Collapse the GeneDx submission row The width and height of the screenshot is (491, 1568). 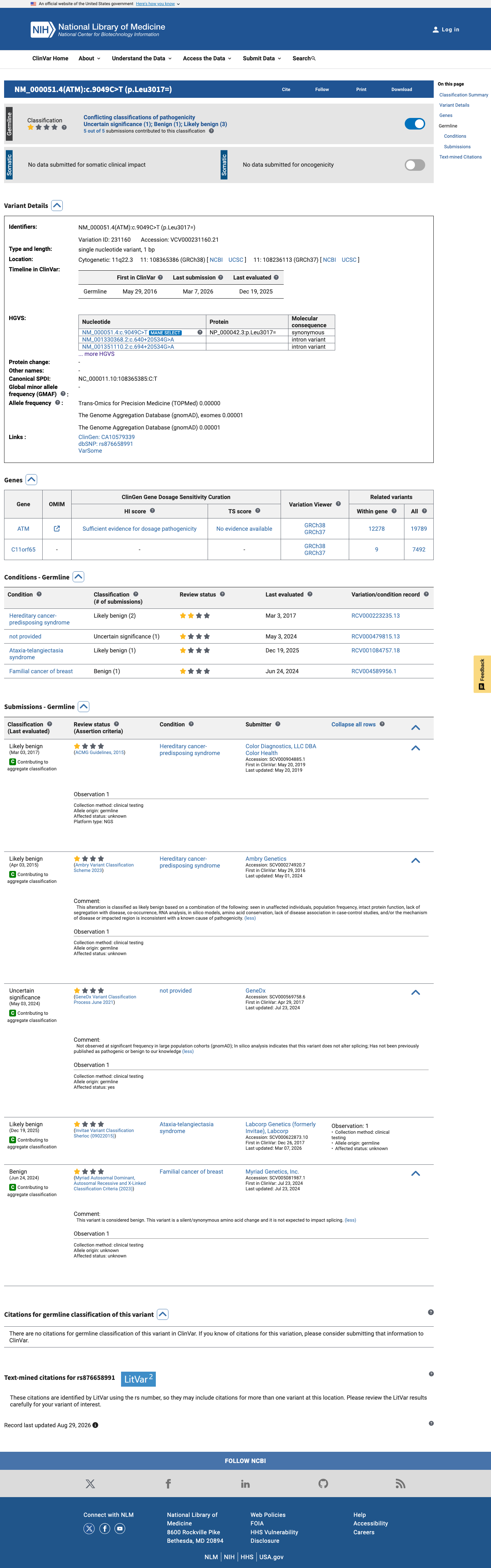pos(415,992)
